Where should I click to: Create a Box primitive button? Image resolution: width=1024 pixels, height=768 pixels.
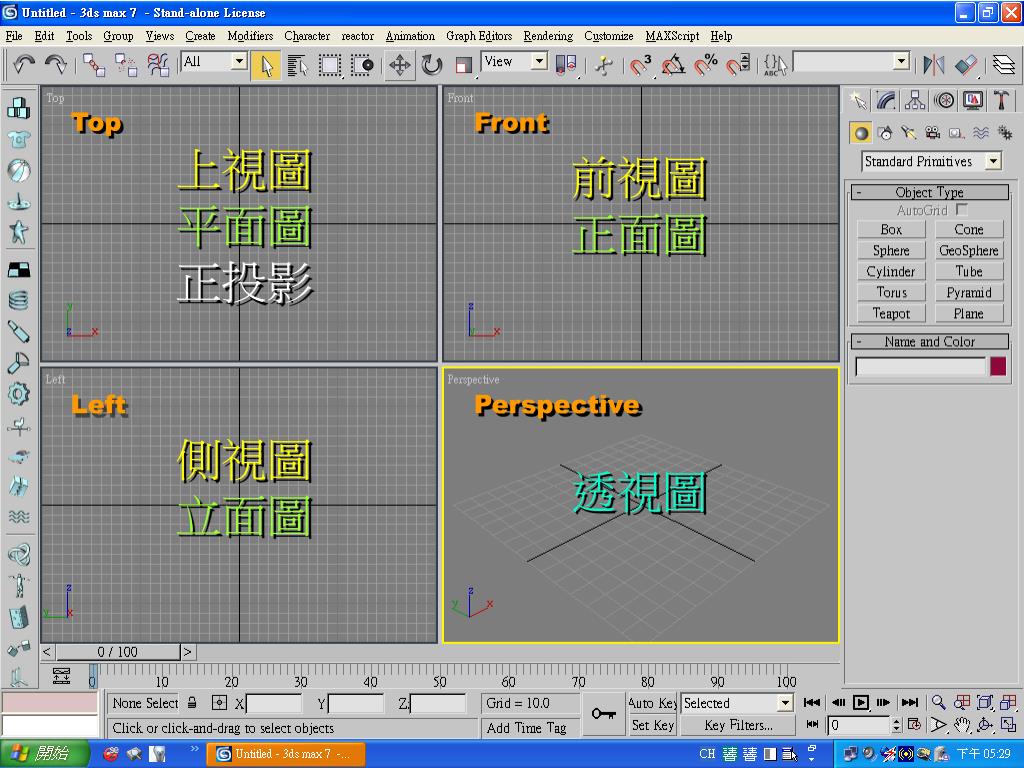(891, 229)
